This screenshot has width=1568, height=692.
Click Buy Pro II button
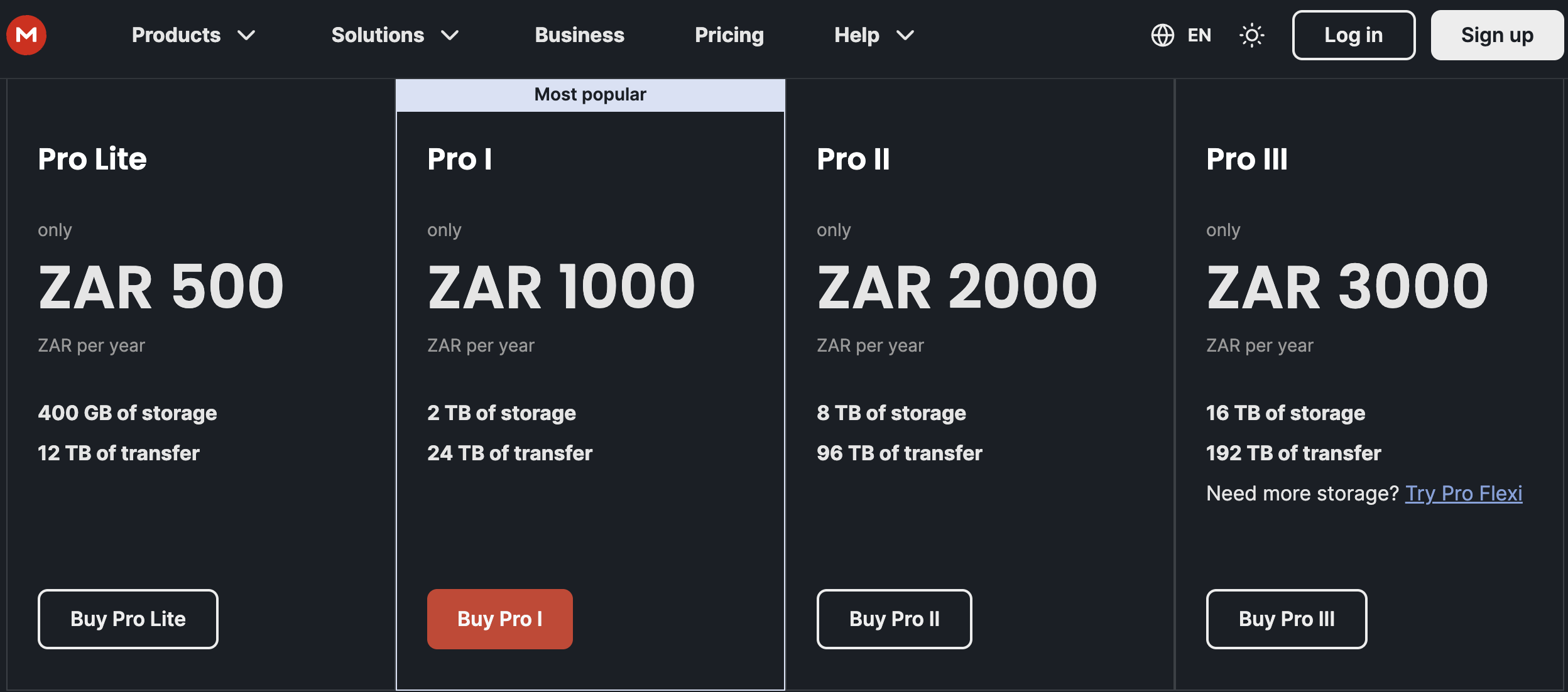894,619
